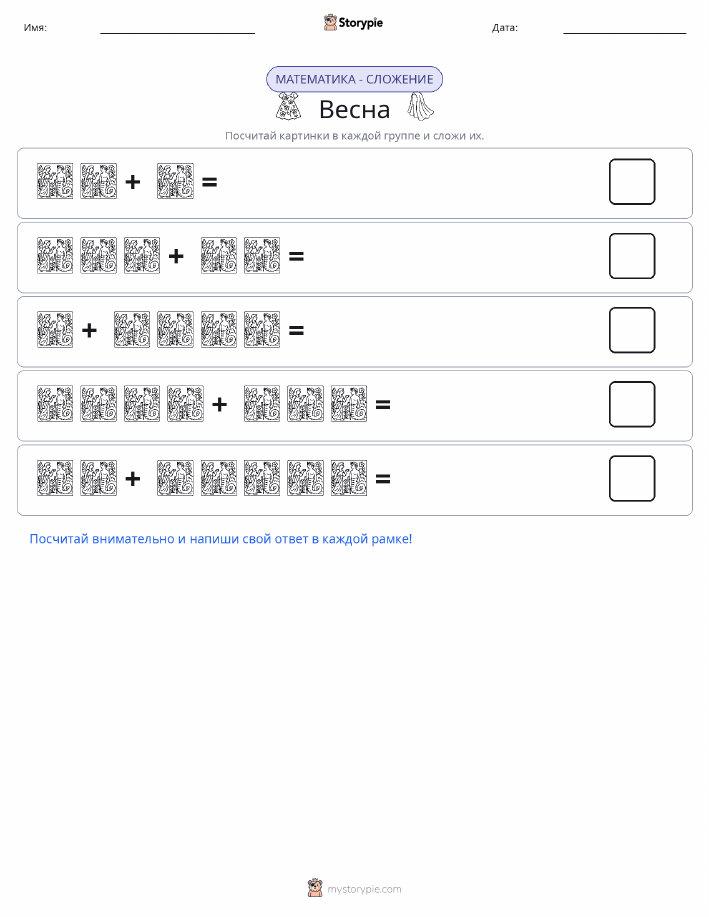Click the МАТЕМАТИКА - СЛОЖЕНИЕ badge
This screenshot has width=709, height=917.
pos(354,80)
